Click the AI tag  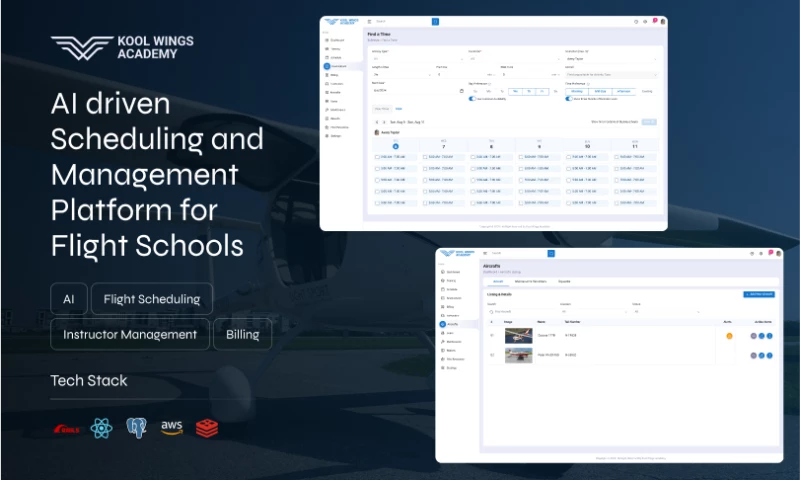point(69,299)
